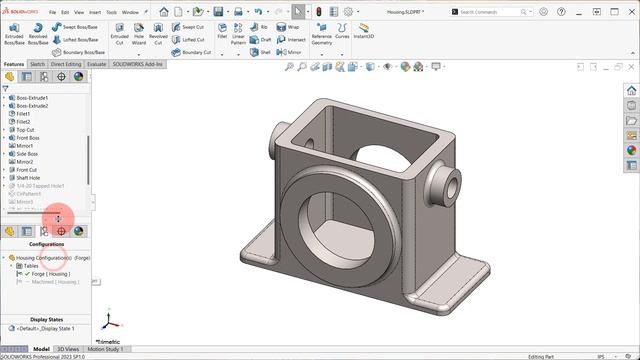Open Reference Geometry tools
The width and height of the screenshot is (640, 360).
pos(322,33)
